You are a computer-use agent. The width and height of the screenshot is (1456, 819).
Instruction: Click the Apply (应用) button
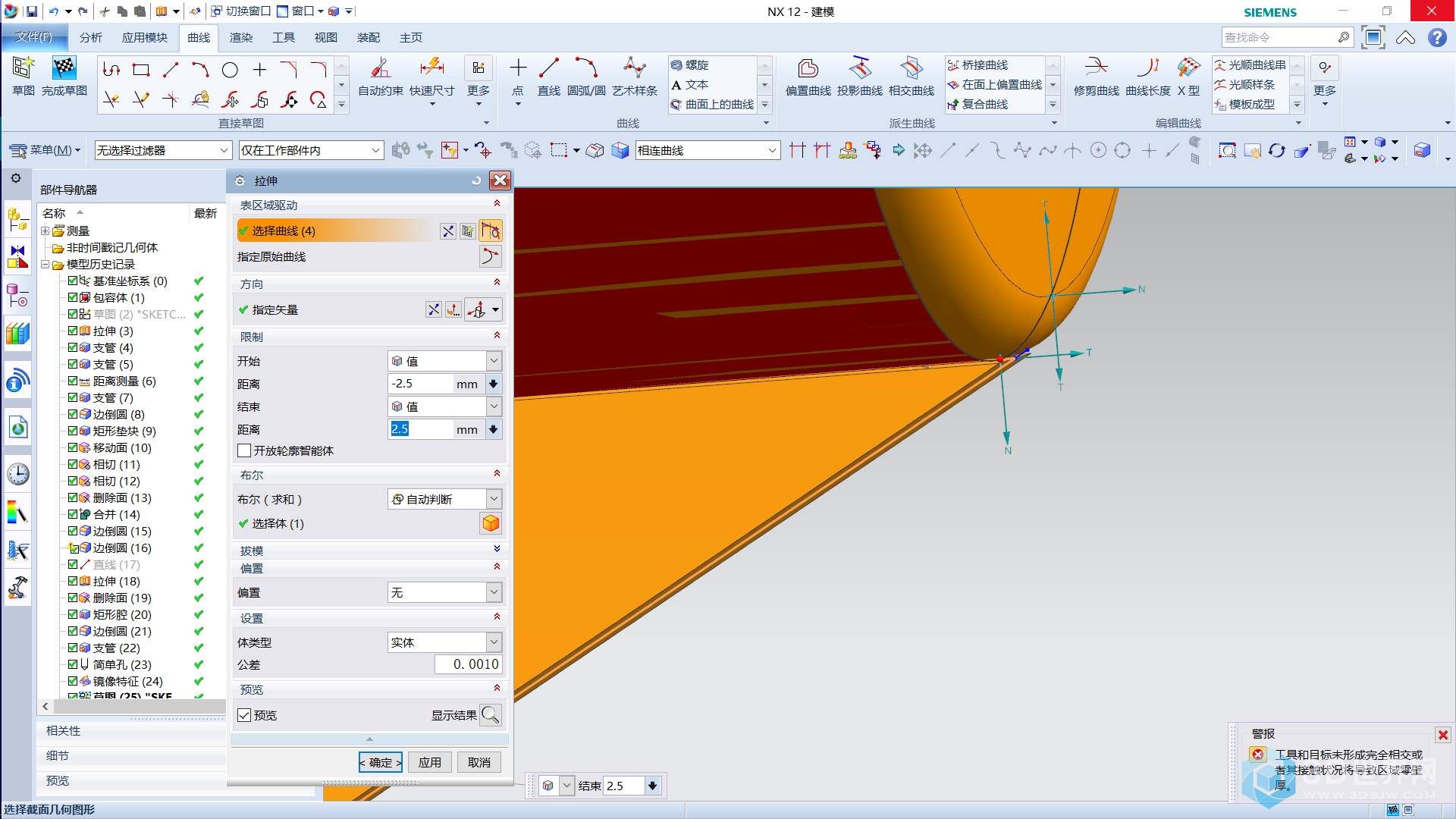point(430,762)
